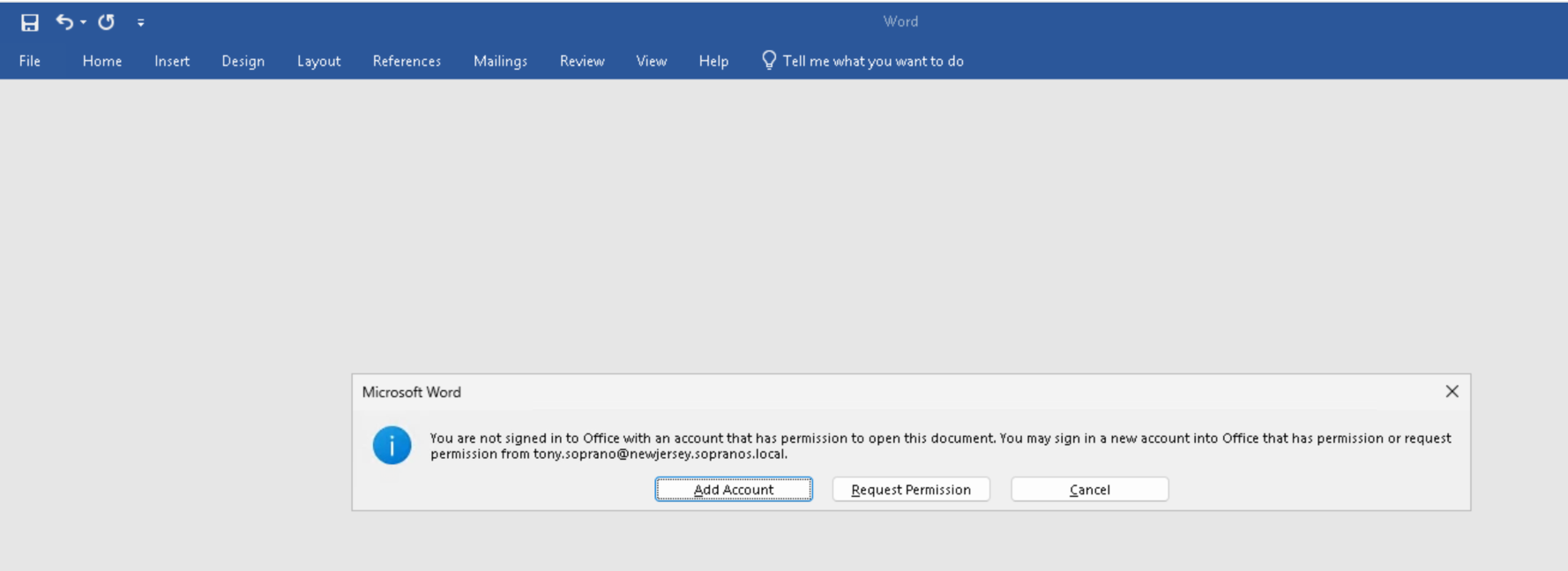Click the Microsoft Word dialog title text
Image resolution: width=1568 pixels, height=571 pixels.
[x=411, y=392]
